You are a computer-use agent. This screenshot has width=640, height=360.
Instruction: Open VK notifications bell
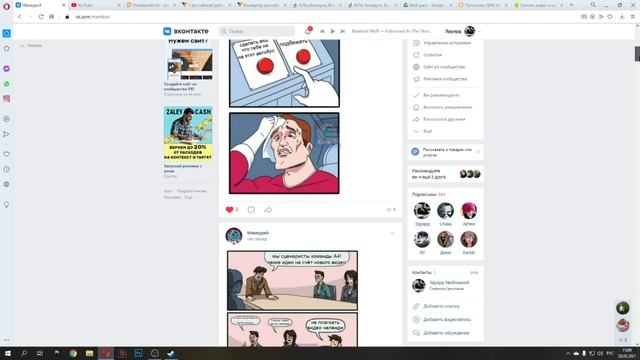click(308, 31)
